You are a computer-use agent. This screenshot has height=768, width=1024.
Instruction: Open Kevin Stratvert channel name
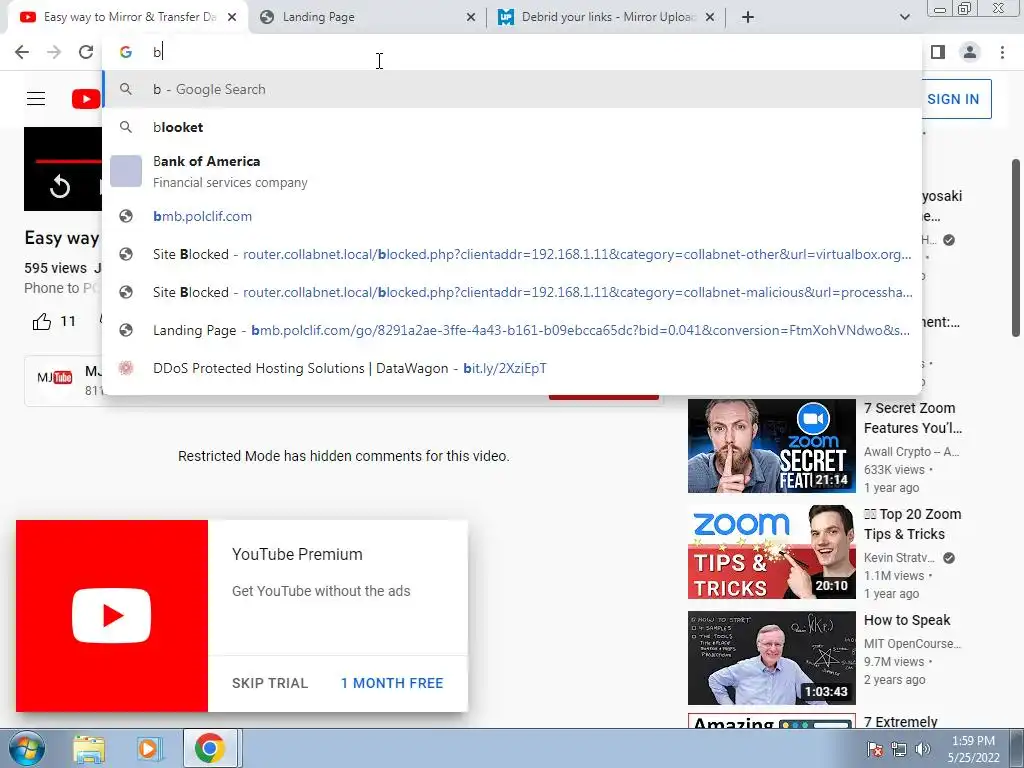899,558
